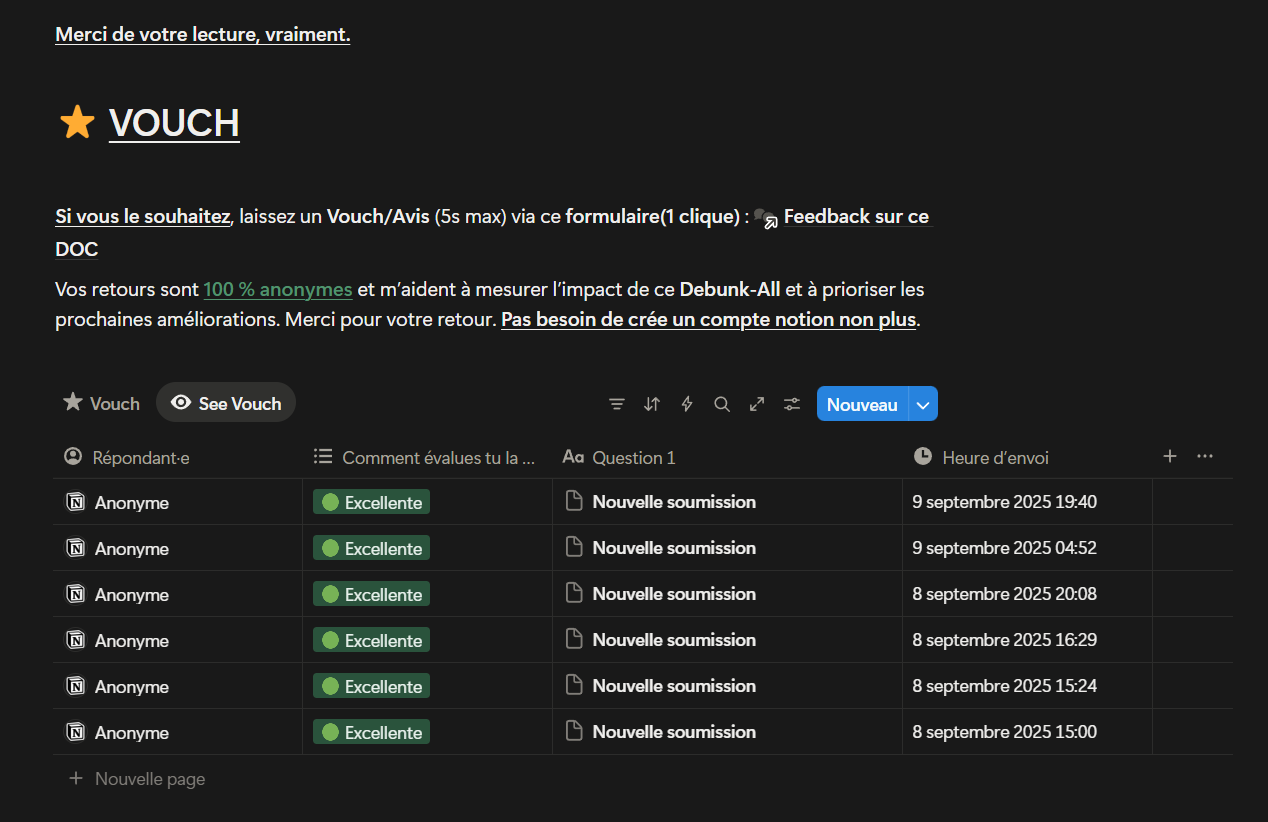Open Répondant·e column header menu
The image size is (1268, 822).
point(140,457)
